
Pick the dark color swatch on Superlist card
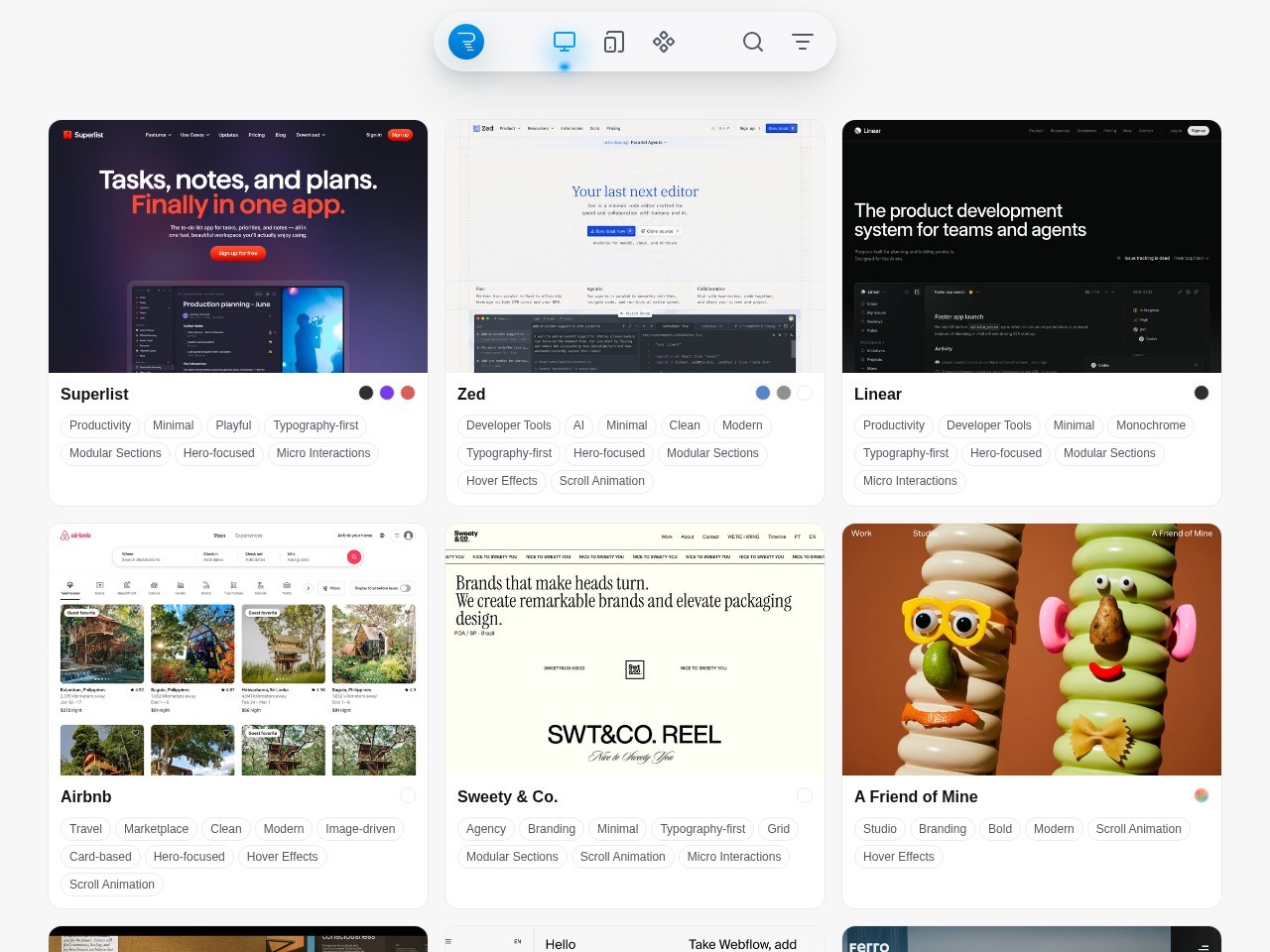tap(366, 393)
